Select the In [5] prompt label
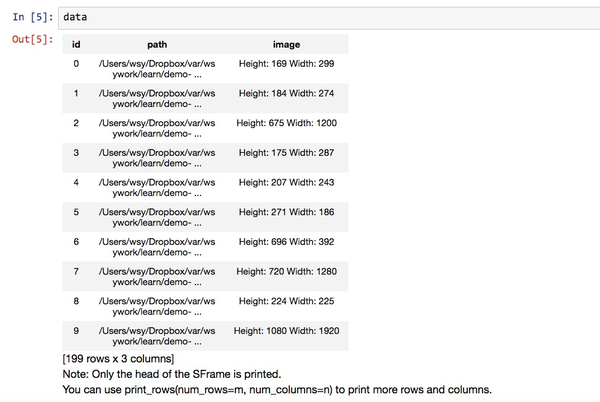Screen dimensions: 600x402 point(33,17)
